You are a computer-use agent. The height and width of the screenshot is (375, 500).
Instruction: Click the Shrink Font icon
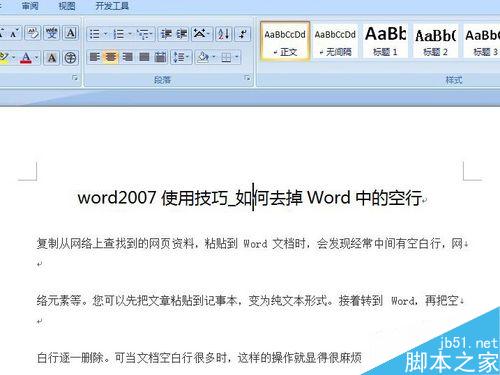14,33
